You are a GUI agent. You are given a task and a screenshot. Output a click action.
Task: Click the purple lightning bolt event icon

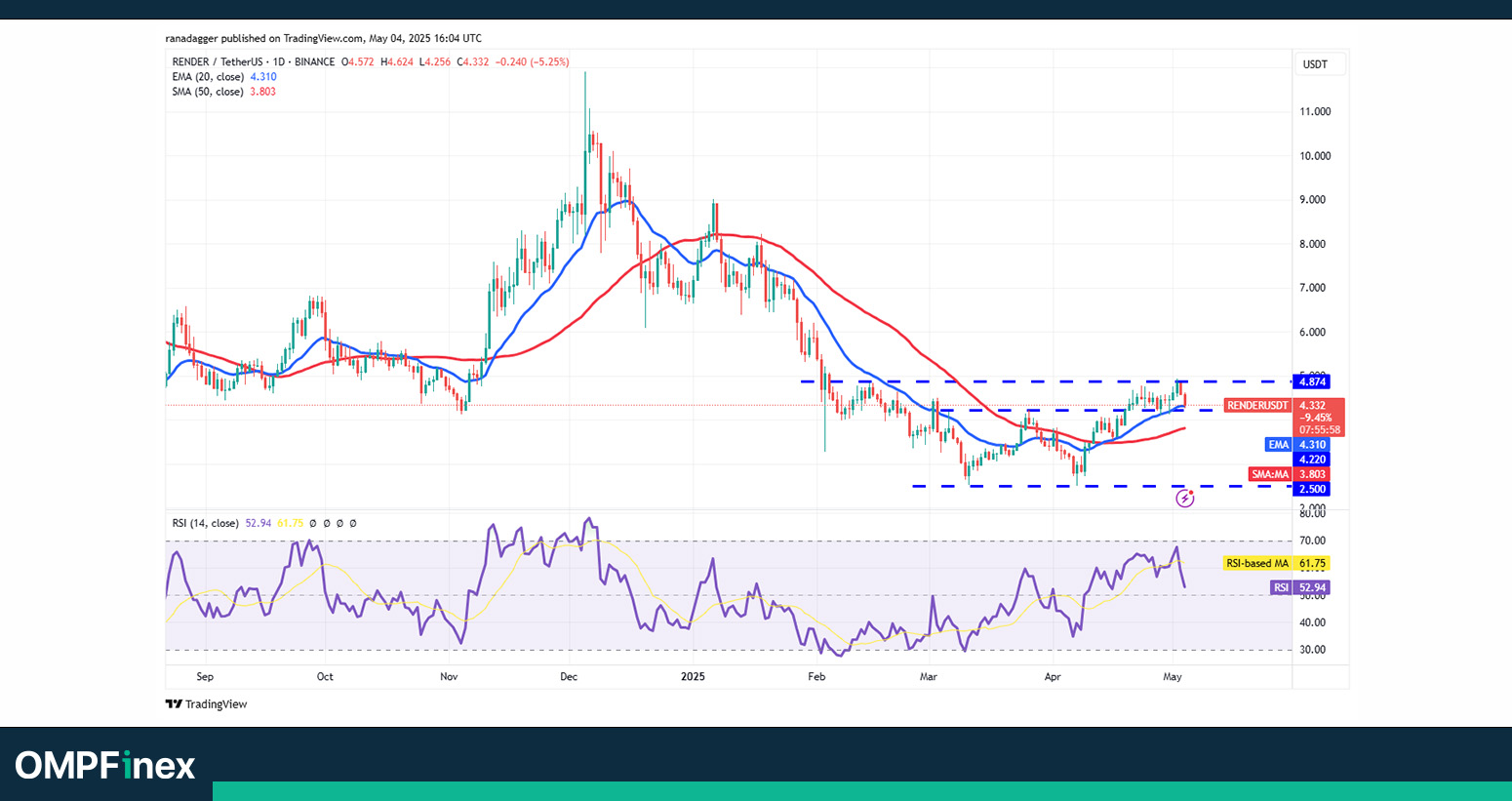[1184, 499]
